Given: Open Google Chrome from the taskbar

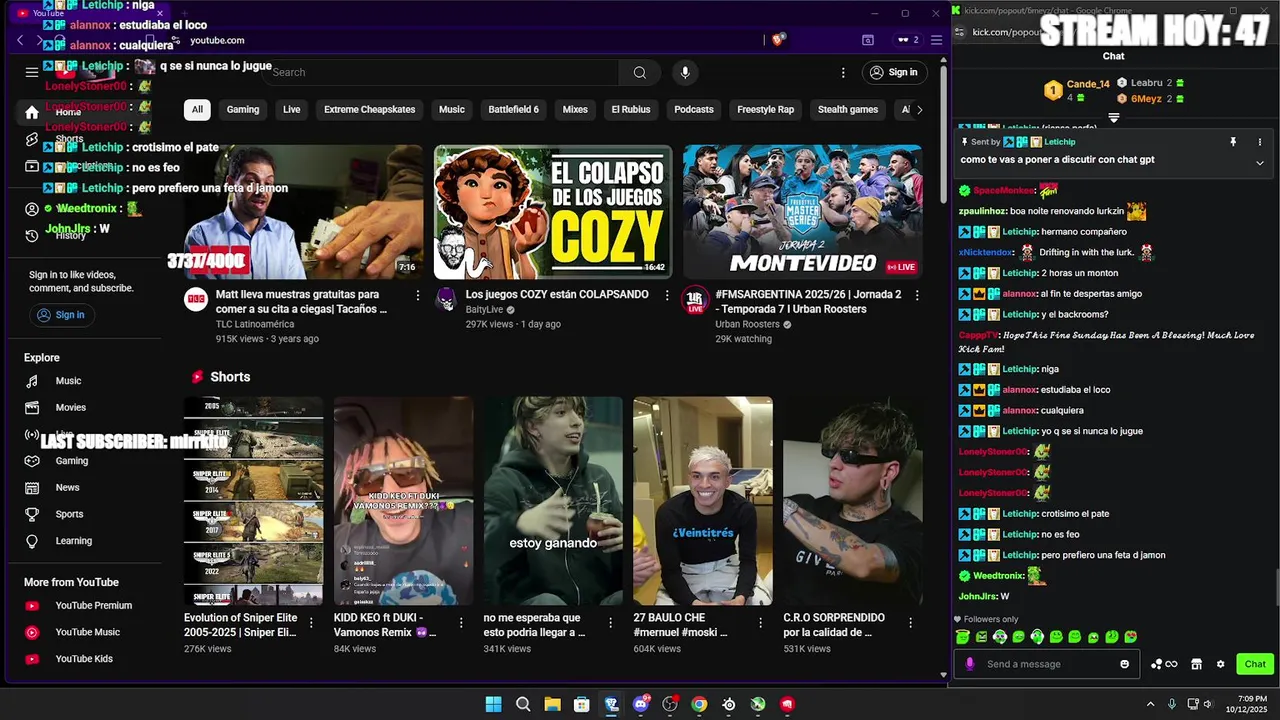Looking at the screenshot, I should pyautogui.click(x=699, y=704).
